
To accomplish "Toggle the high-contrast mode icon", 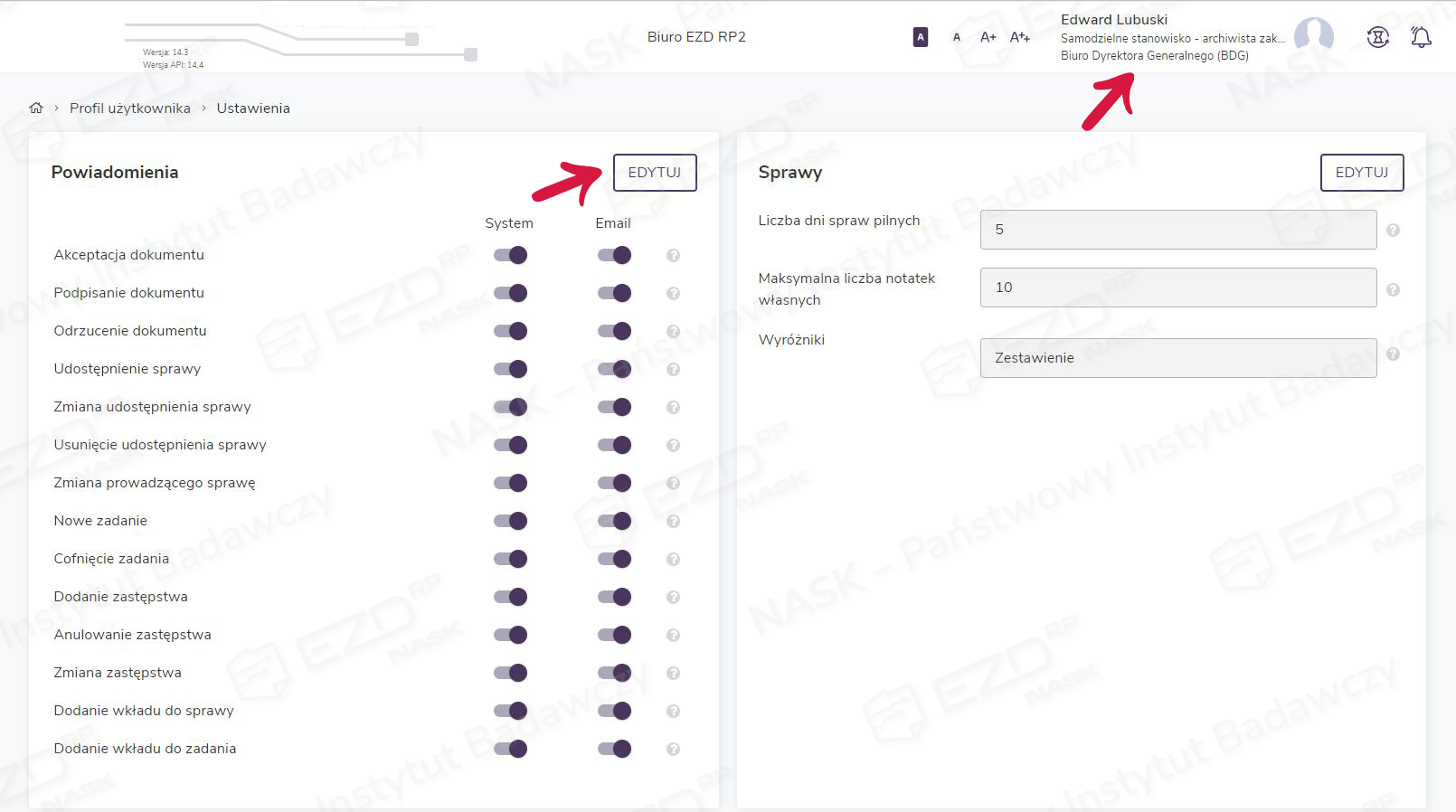I will (920, 37).
